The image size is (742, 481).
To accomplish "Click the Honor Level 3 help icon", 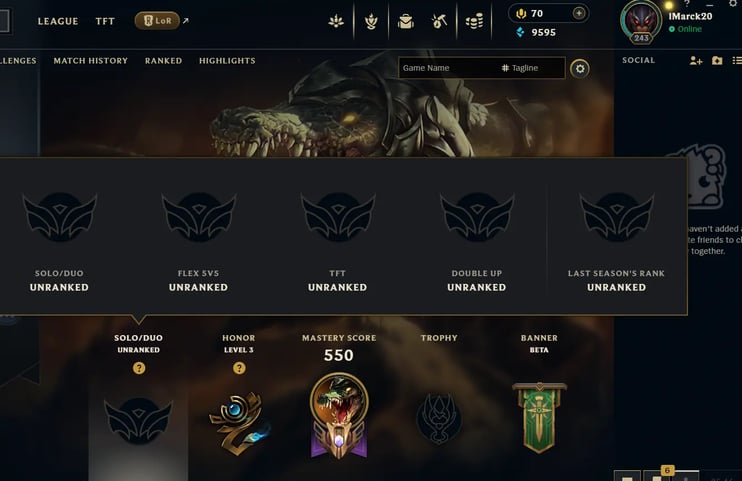I will point(239,368).
